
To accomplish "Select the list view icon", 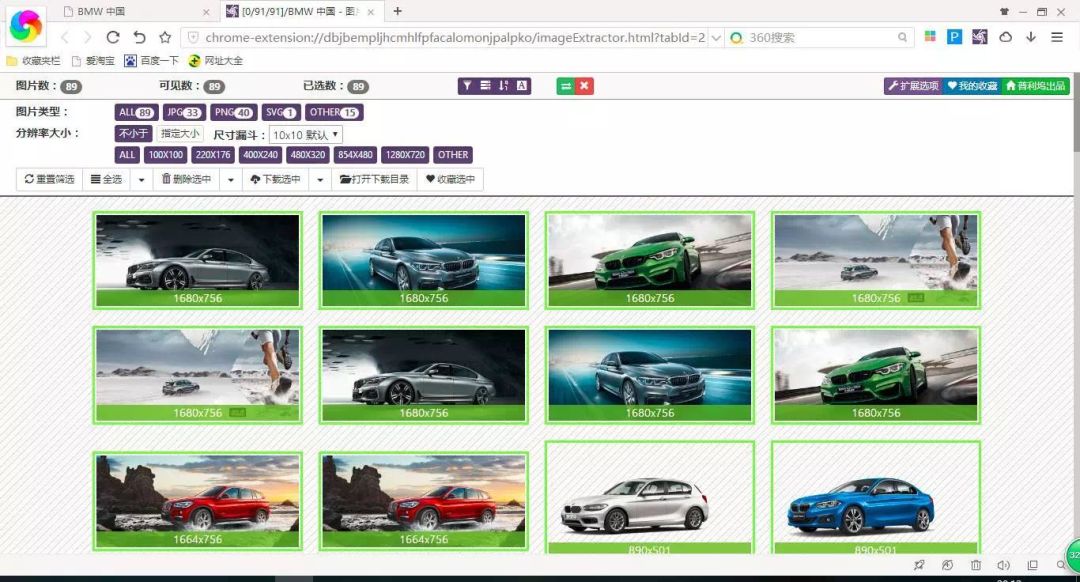I will point(486,85).
